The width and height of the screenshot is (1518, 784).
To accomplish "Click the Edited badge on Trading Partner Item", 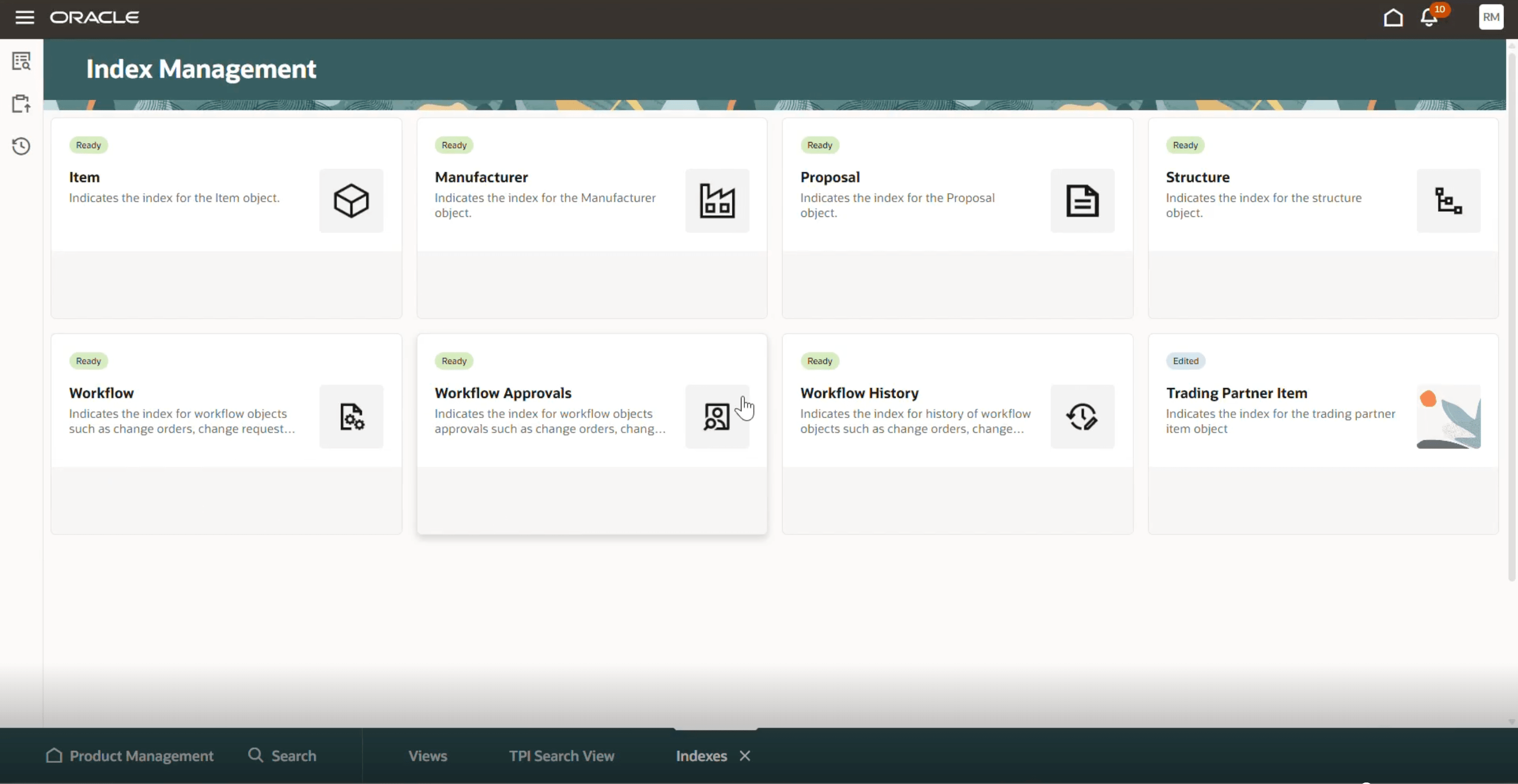I will pyautogui.click(x=1185, y=360).
